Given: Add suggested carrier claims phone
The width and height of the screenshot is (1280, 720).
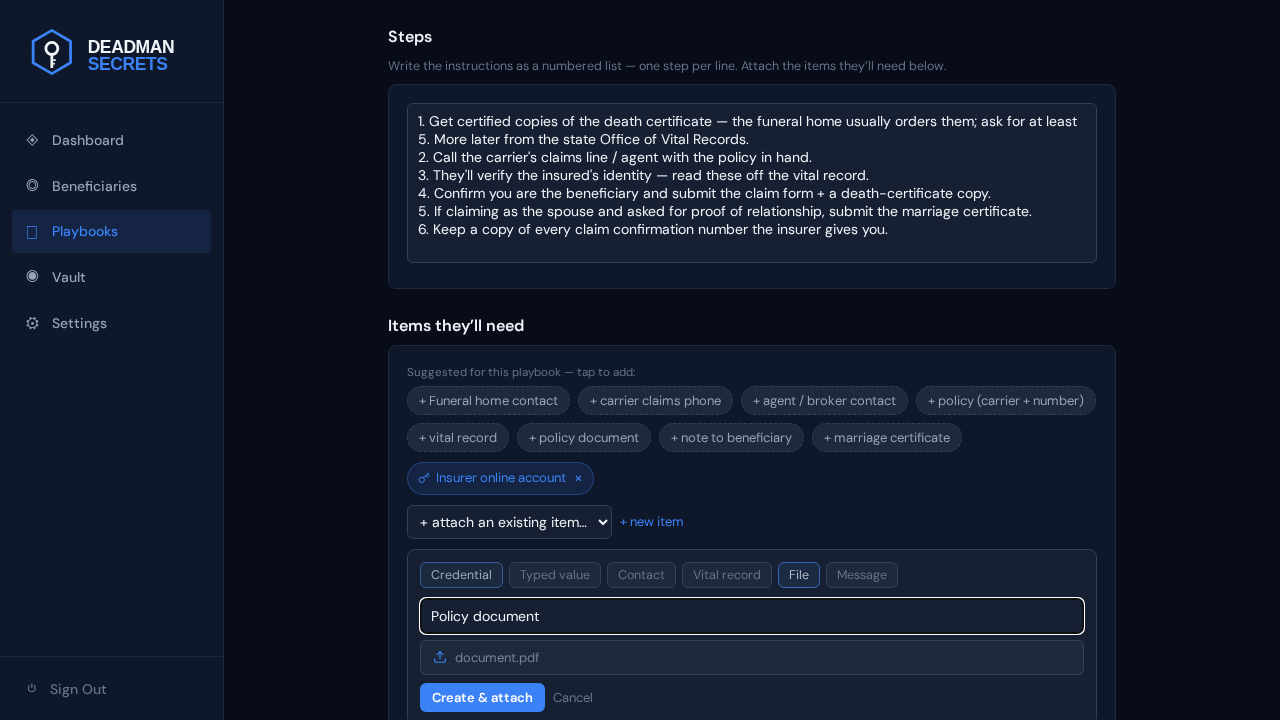Looking at the screenshot, I should (655, 401).
